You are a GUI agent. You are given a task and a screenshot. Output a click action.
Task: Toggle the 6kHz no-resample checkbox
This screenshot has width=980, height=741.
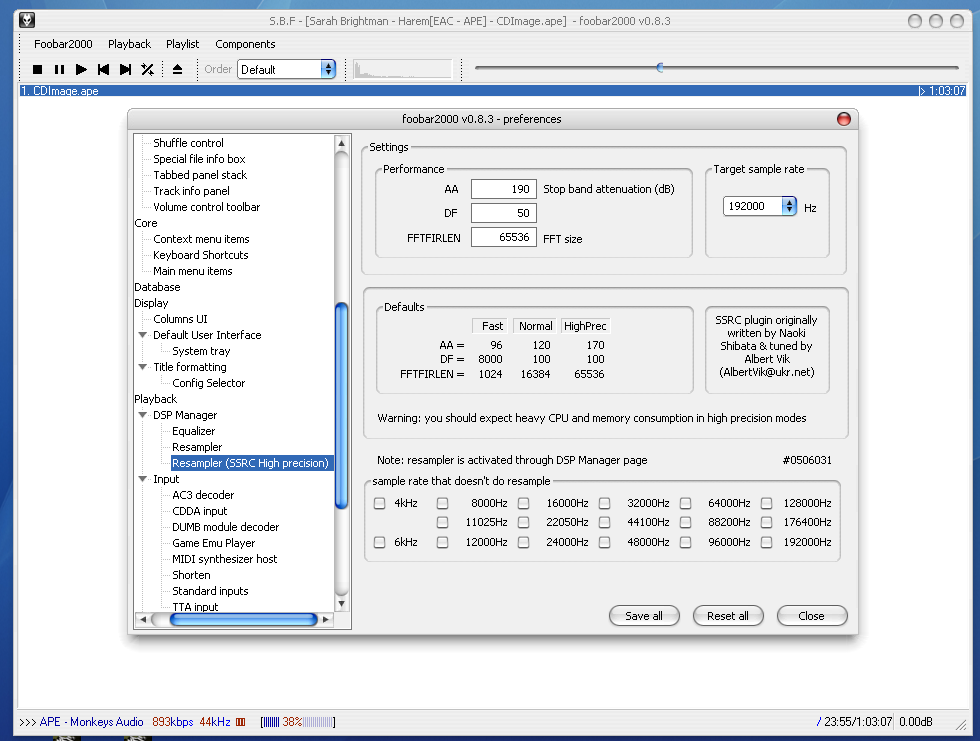(379, 542)
